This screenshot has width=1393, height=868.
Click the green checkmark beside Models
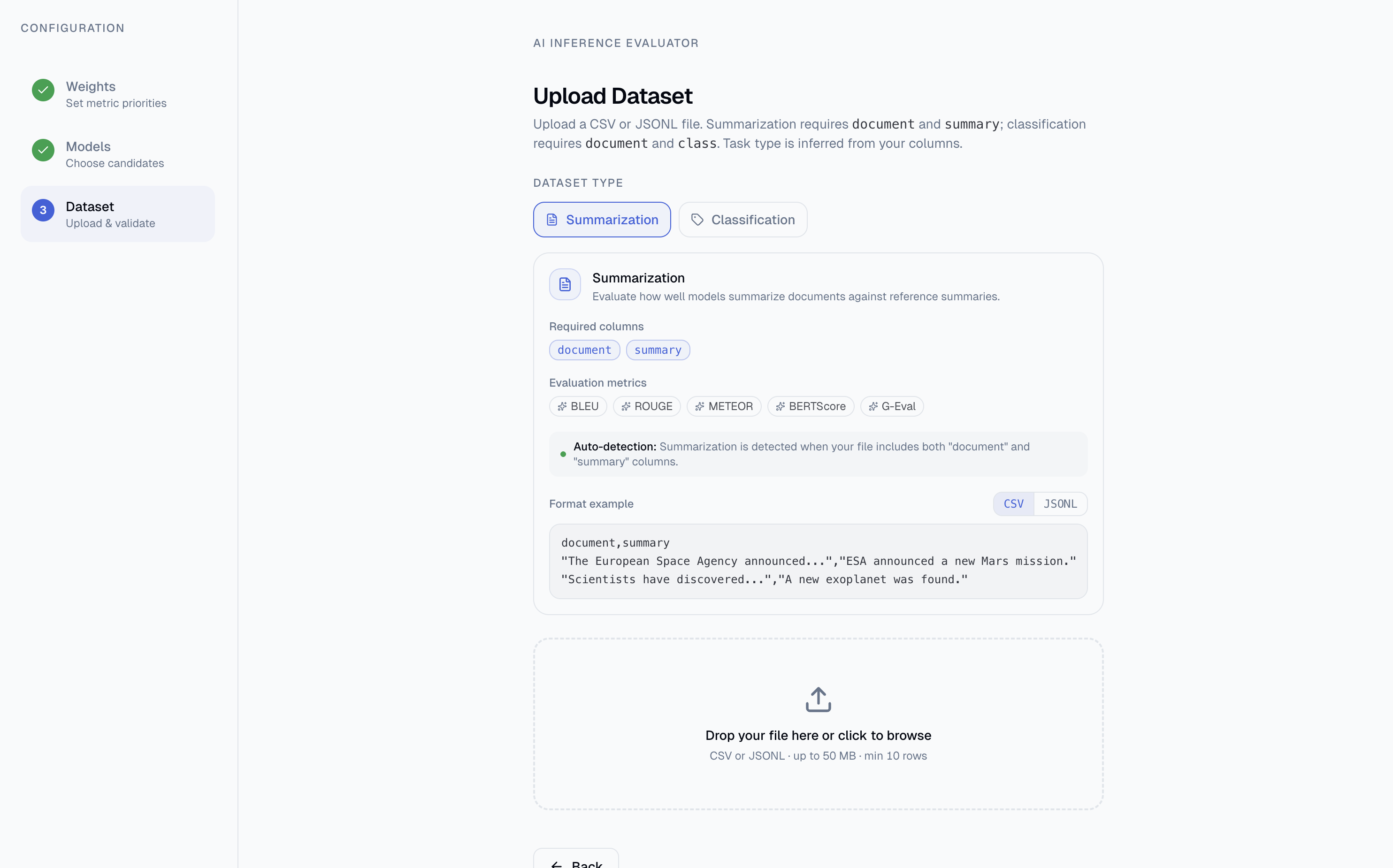[43, 151]
